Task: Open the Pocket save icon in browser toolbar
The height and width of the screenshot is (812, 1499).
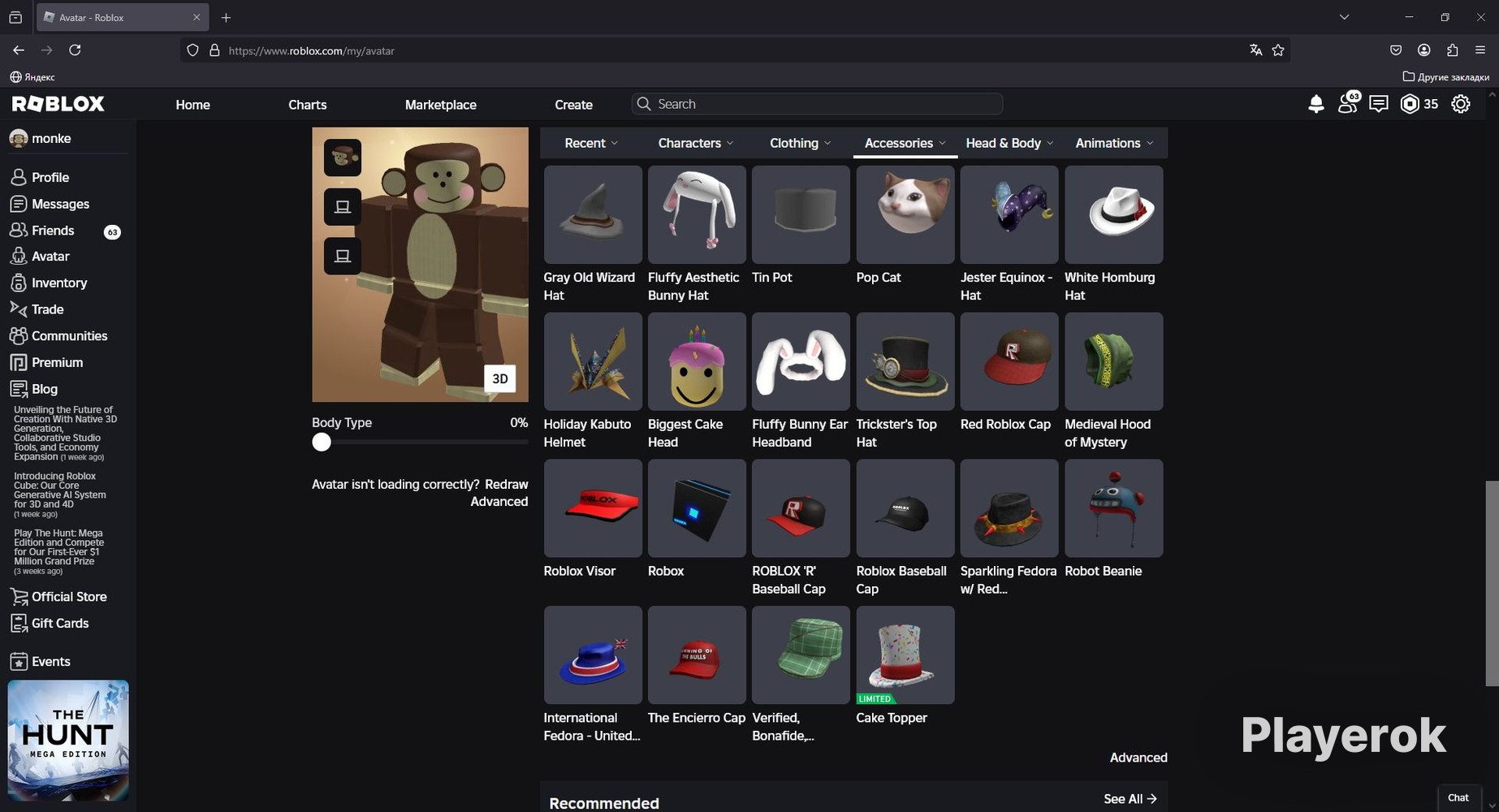Action: tap(1396, 50)
